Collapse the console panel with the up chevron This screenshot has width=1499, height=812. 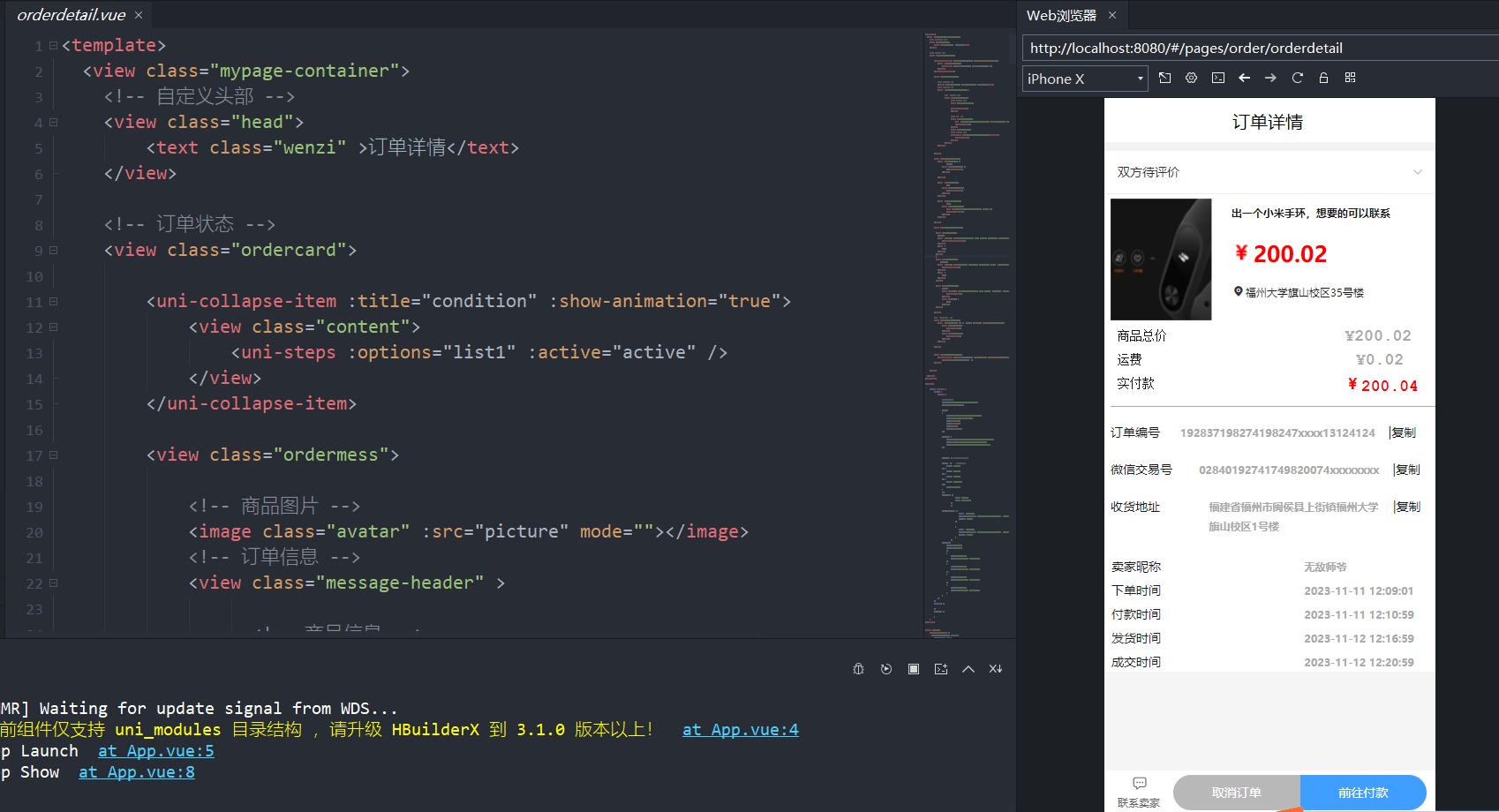click(968, 669)
